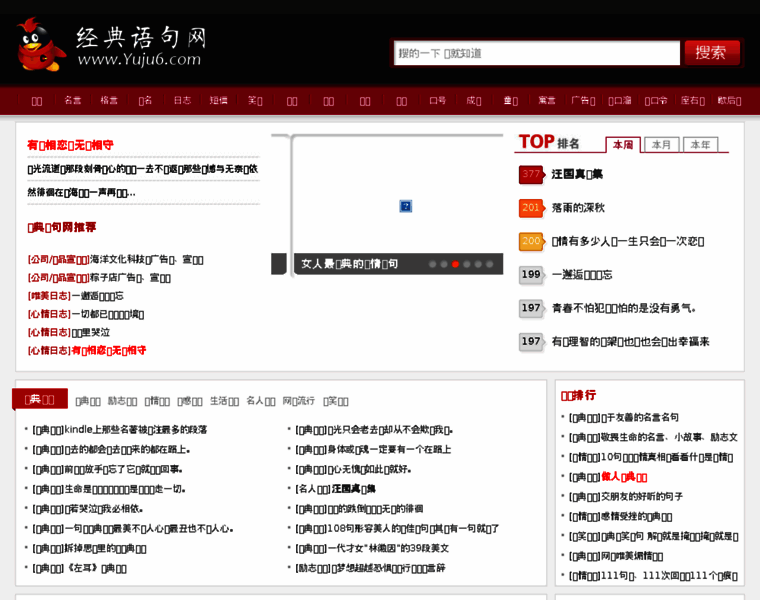Screen dimensions: 760x600
Task: Click the gray 199 rank badge
Action: click(531, 274)
